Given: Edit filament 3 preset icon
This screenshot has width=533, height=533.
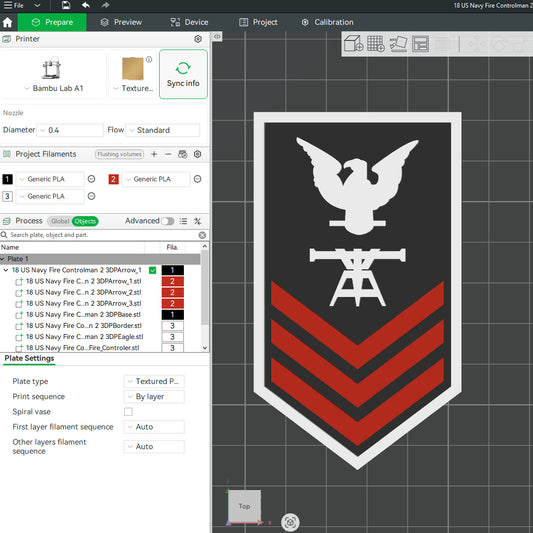Looking at the screenshot, I should tap(91, 196).
